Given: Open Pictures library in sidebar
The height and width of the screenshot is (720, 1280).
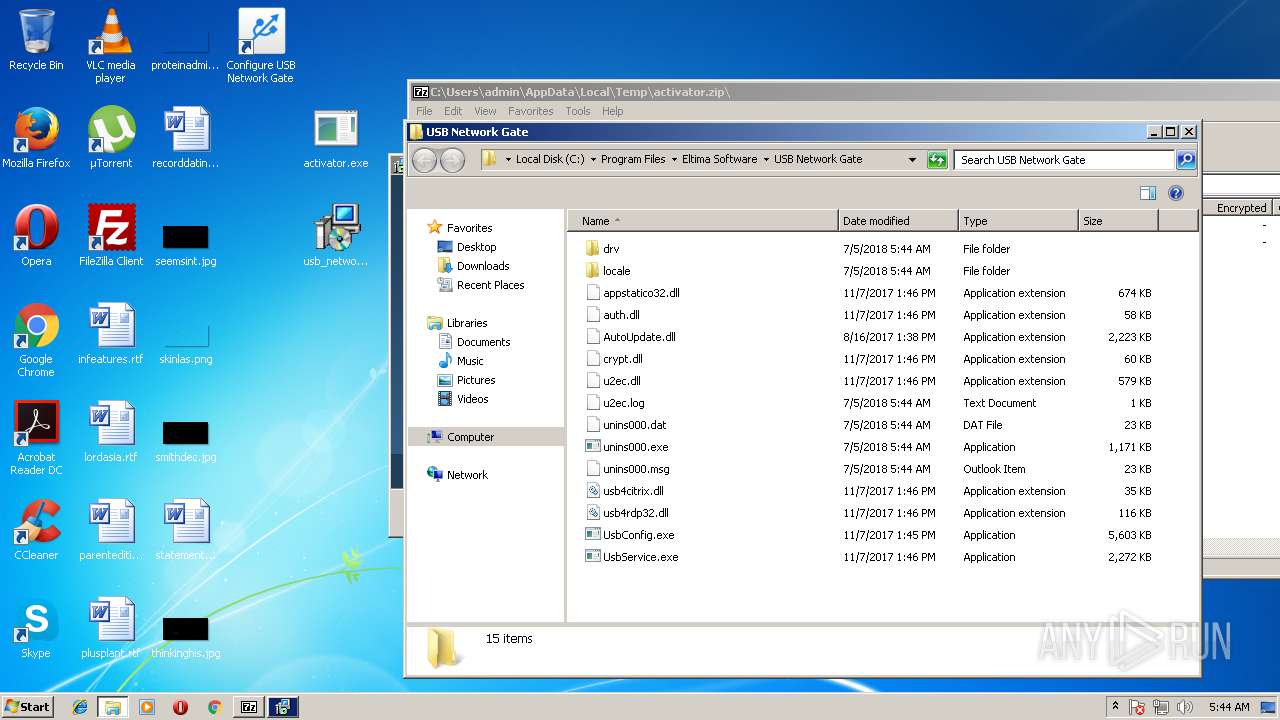Looking at the screenshot, I should click(466, 380).
